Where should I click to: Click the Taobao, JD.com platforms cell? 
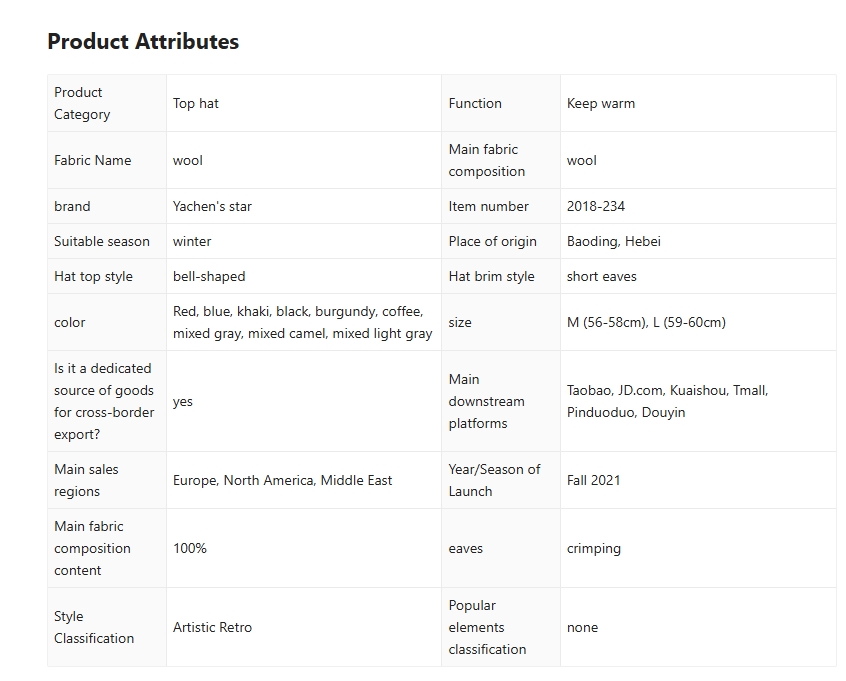pos(668,401)
